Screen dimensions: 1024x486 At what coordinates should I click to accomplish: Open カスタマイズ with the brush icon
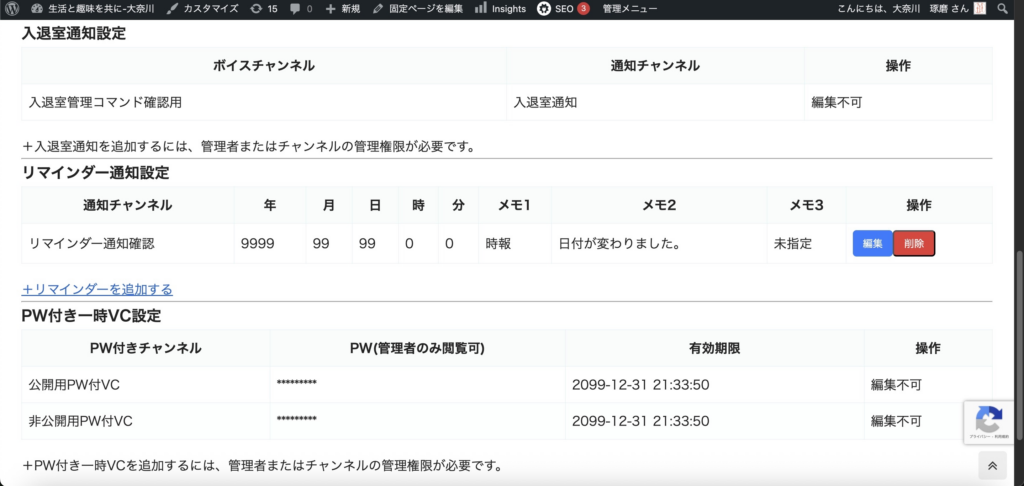[x=173, y=8]
